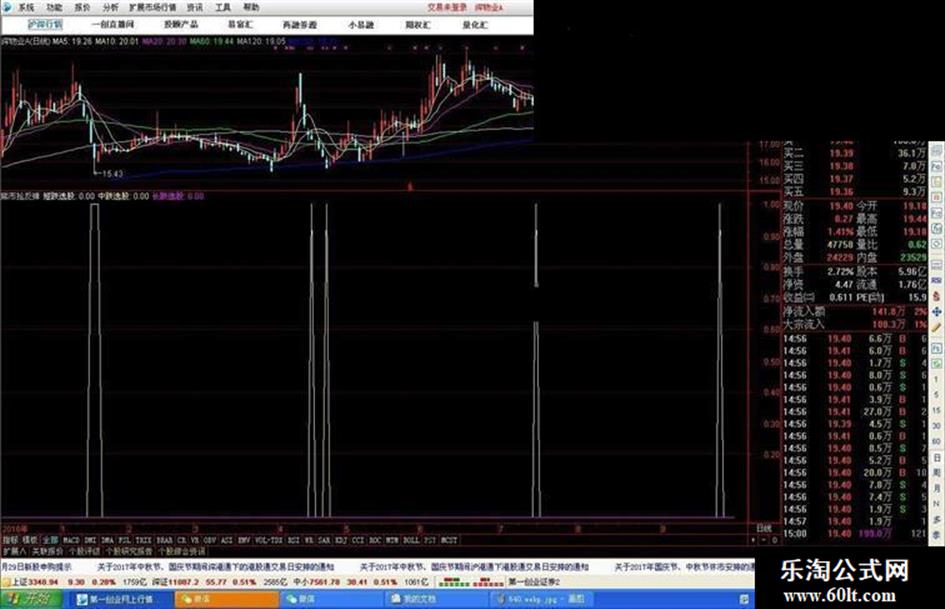This screenshot has height=609, width=945.
Task: Click the 'Fe' icon in right toolbar
Action: pos(937,166)
